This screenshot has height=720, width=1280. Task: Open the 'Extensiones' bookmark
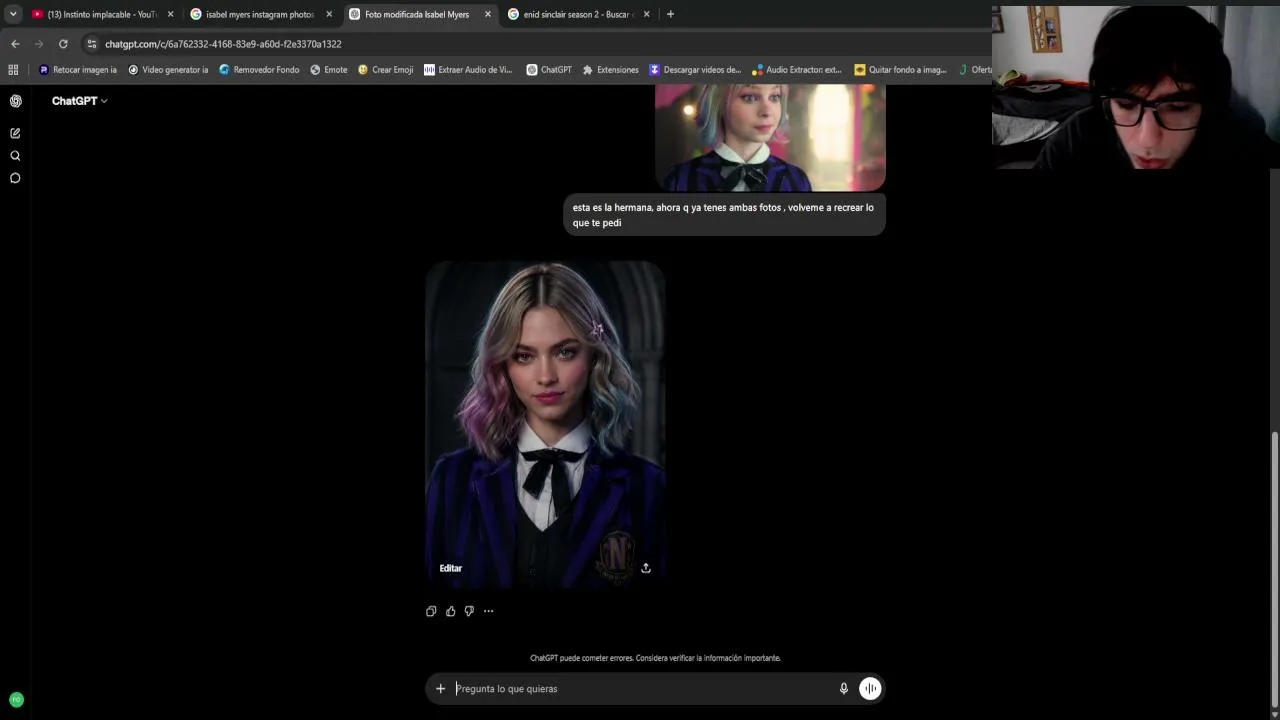coord(610,70)
